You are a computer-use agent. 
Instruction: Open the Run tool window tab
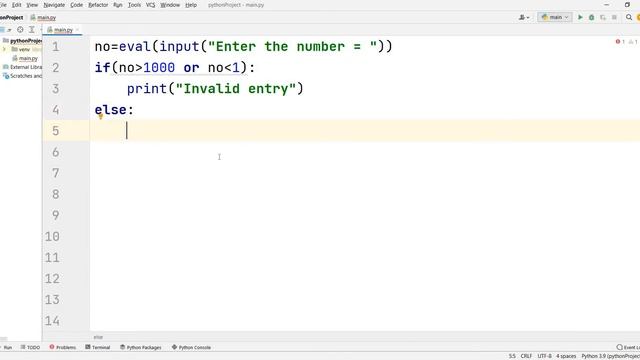[6, 347]
